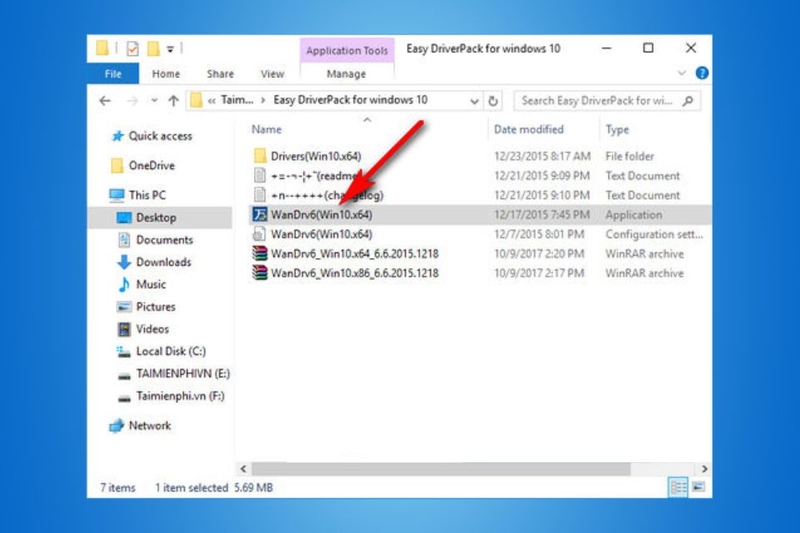The width and height of the screenshot is (800, 533).
Task: Select the Drivers(Win10.x64) folder
Action: click(x=316, y=156)
